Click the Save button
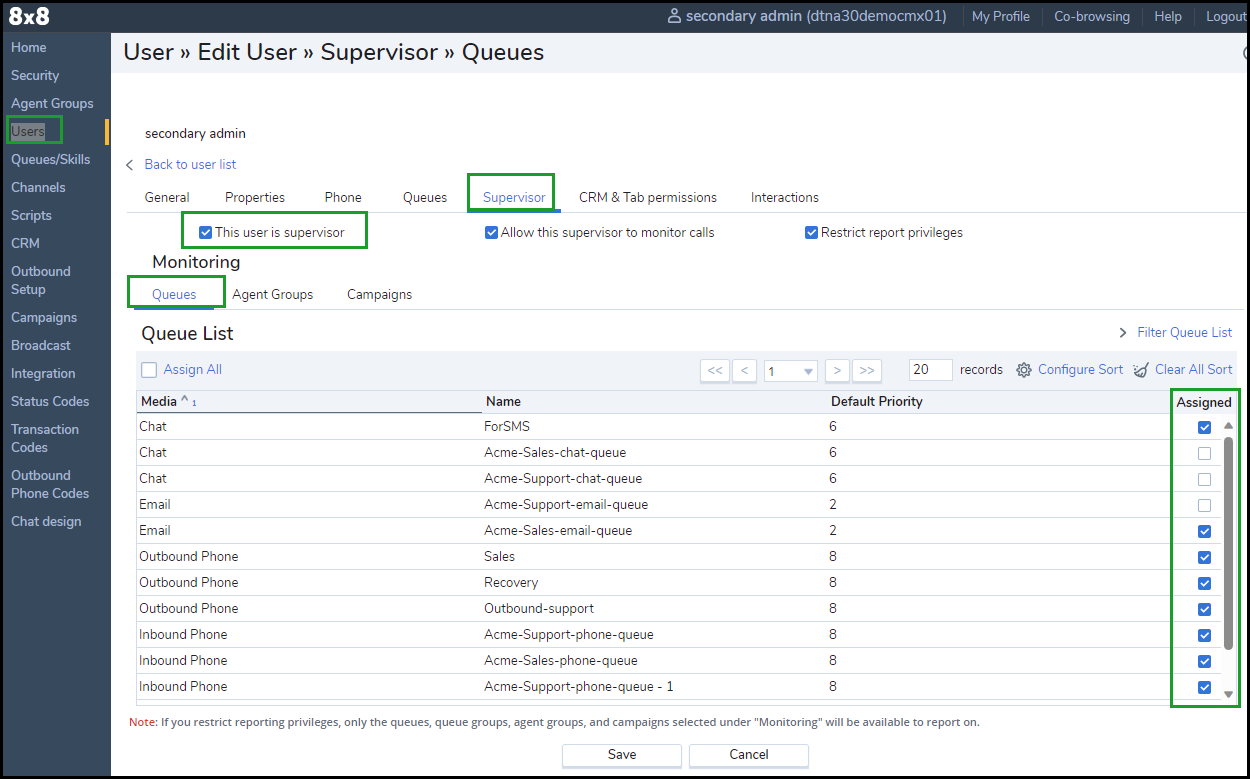 pos(622,754)
